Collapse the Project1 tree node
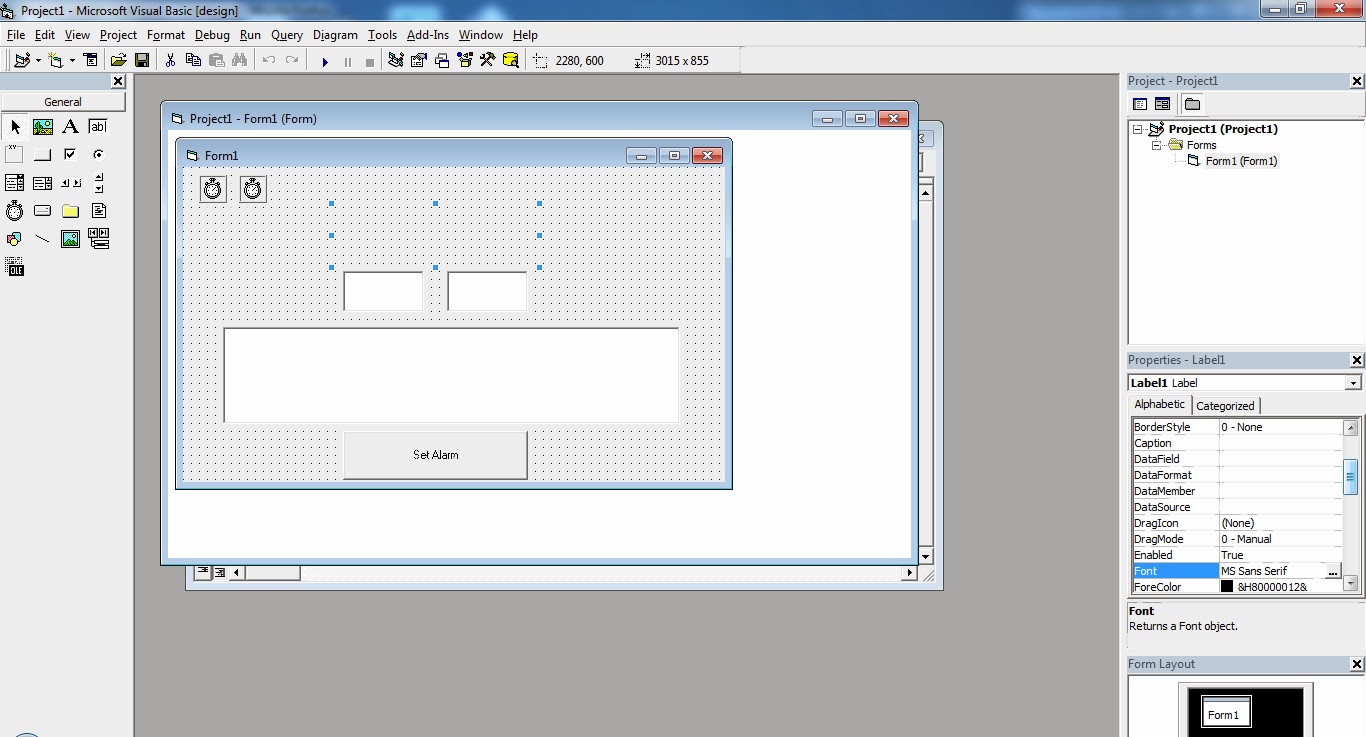The height and width of the screenshot is (737, 1366). [1138, 128]
